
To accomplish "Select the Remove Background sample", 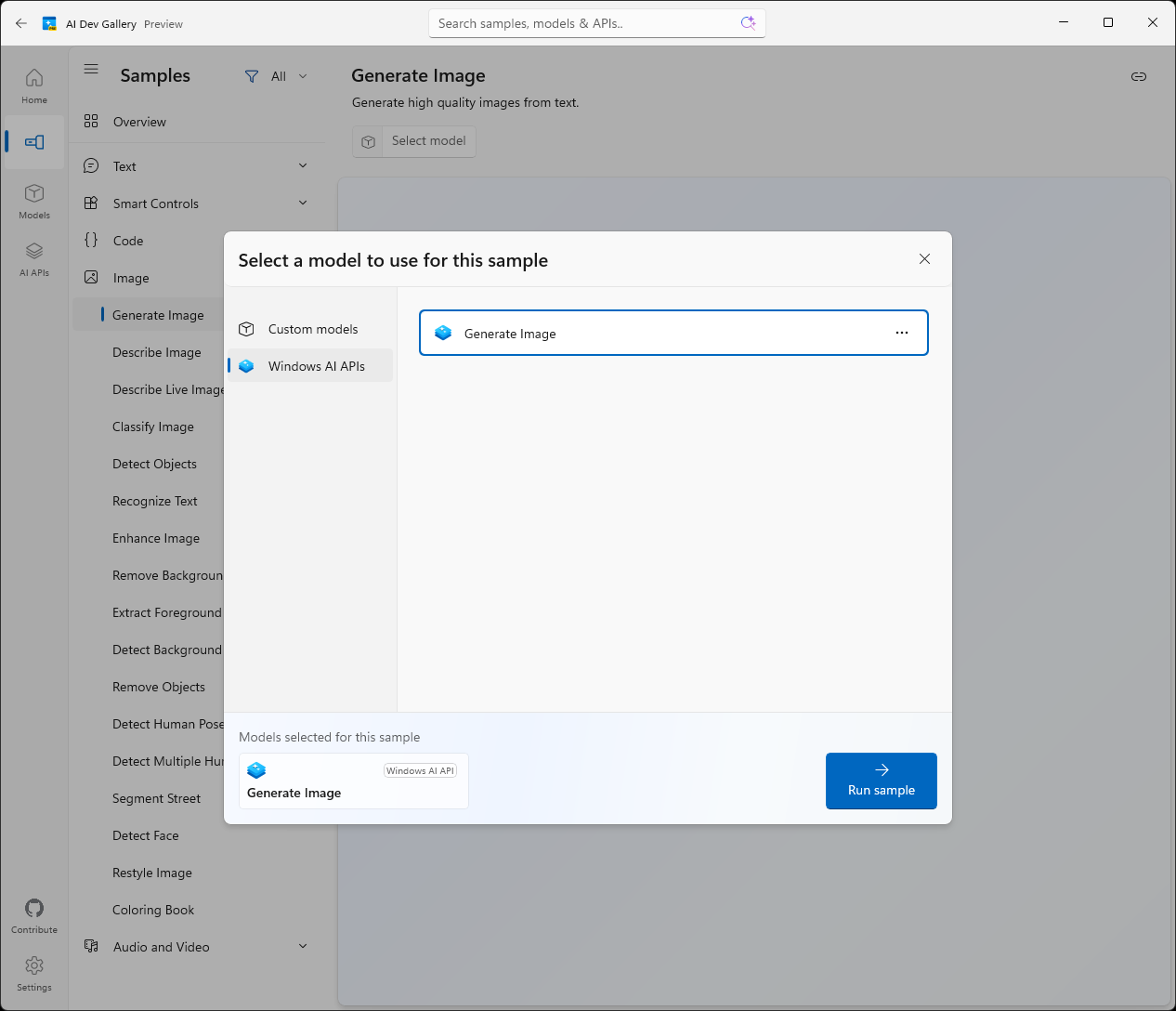I will [x=167, y=575].
